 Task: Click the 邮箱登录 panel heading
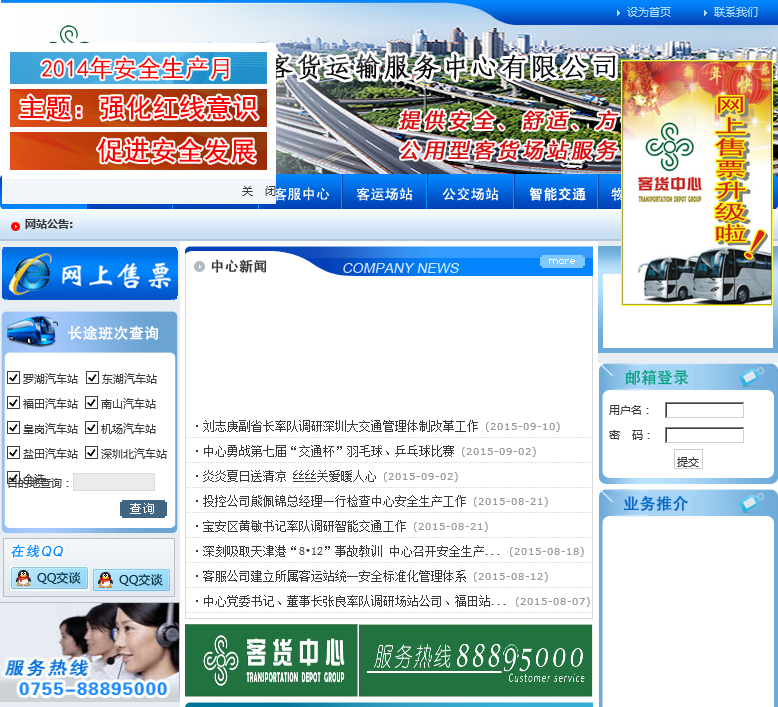point(656,378)
